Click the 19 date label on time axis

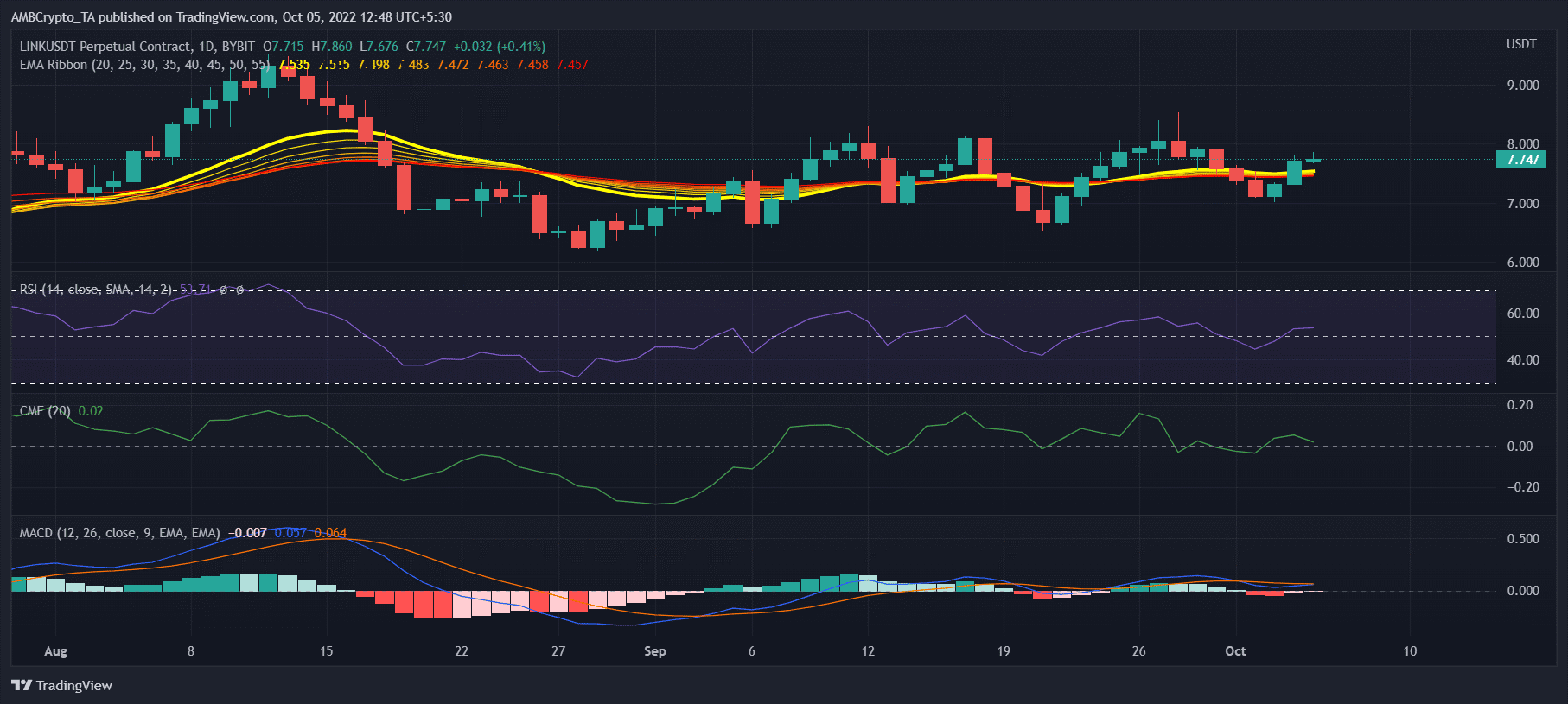[1004, 651]
